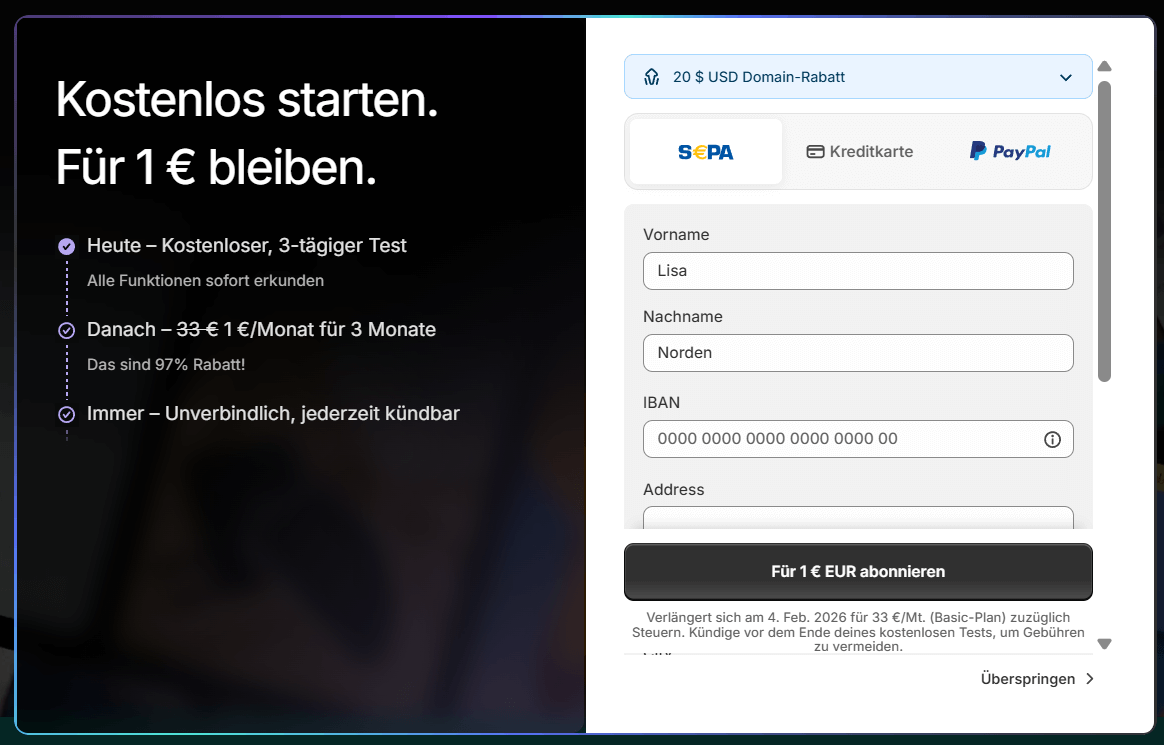The width and height of the screenshot is (1164, 745).
Task: Click the info icon in IBAN field
Action: 1052,439
